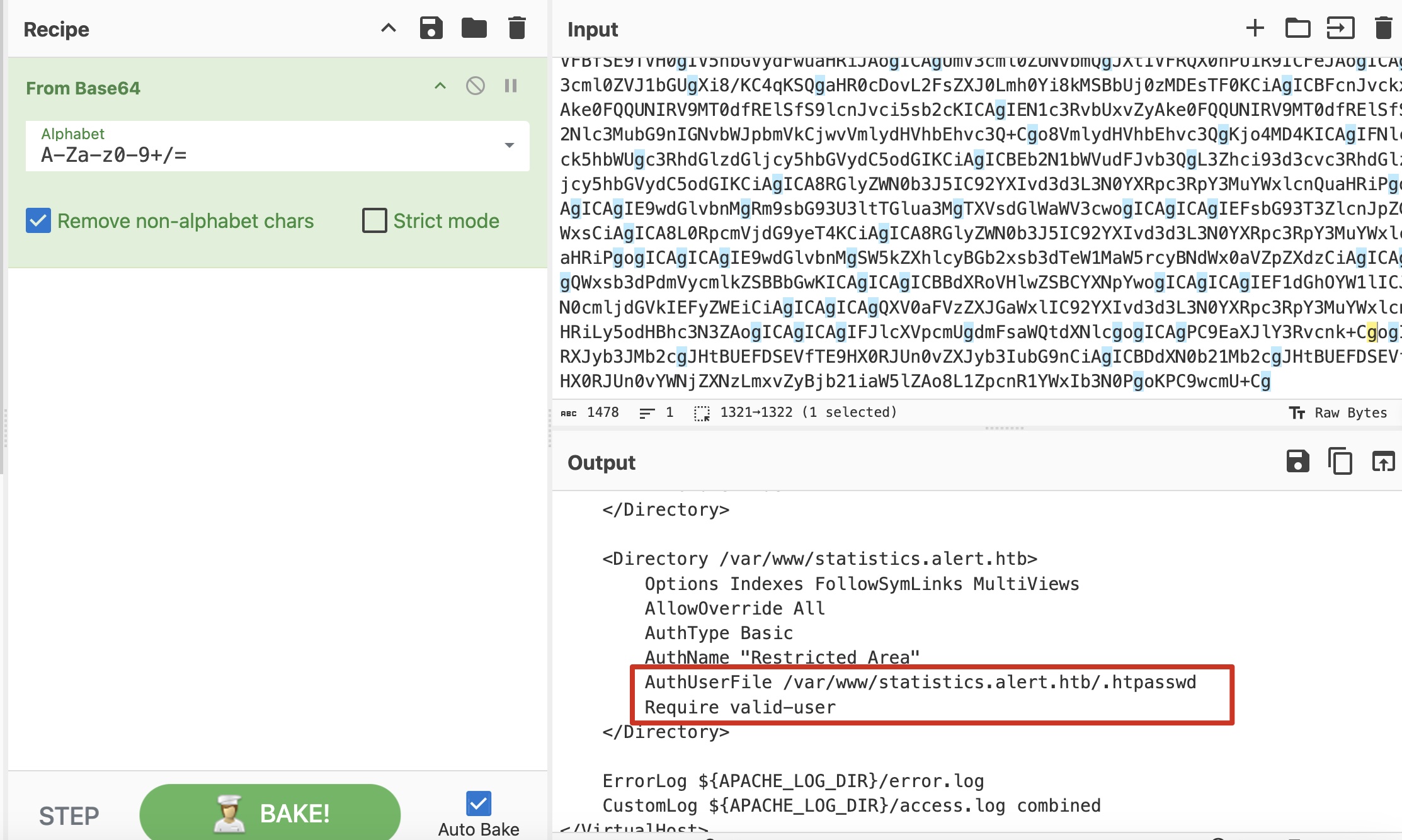This screenshot has width=1402, height=840.
Task: Toggle the Auto Bake checkbox
Action: point(479,803)
